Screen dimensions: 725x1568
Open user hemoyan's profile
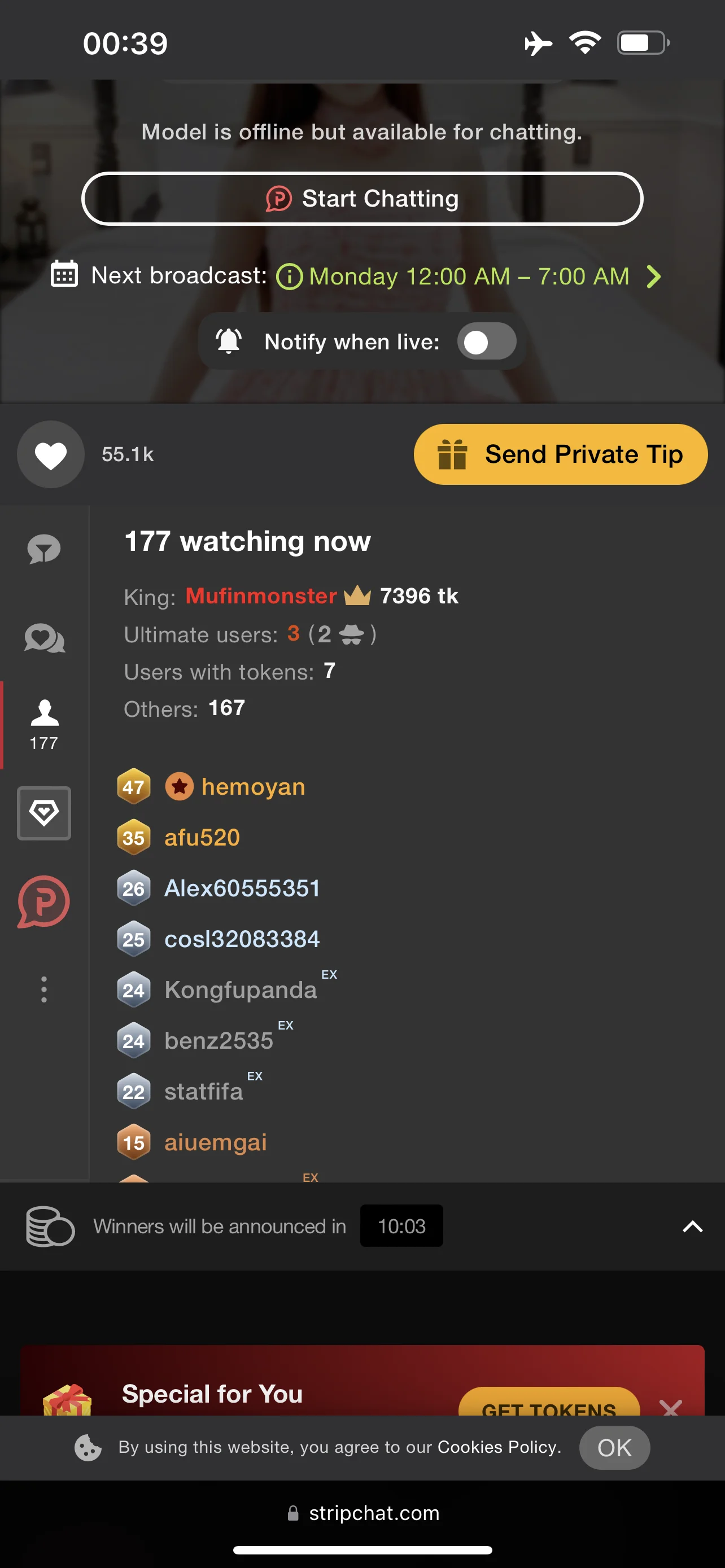pyautogui.click(x=252, y=786)
